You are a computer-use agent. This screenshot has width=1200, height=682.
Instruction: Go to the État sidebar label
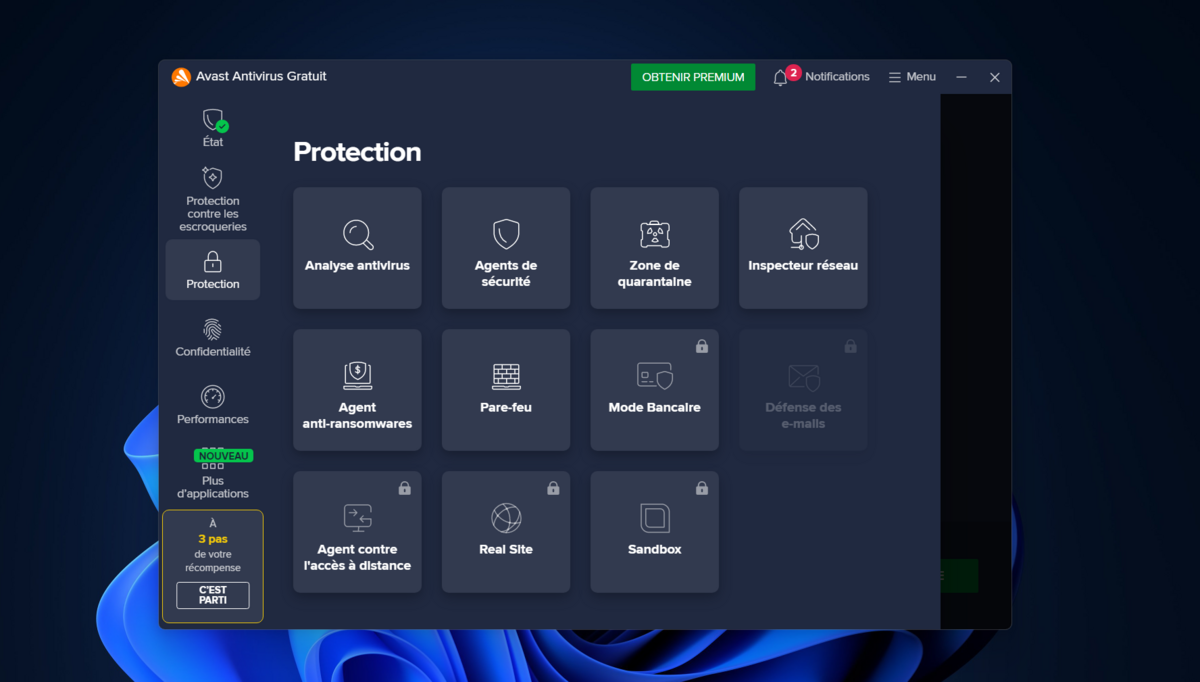pos(213,142)
